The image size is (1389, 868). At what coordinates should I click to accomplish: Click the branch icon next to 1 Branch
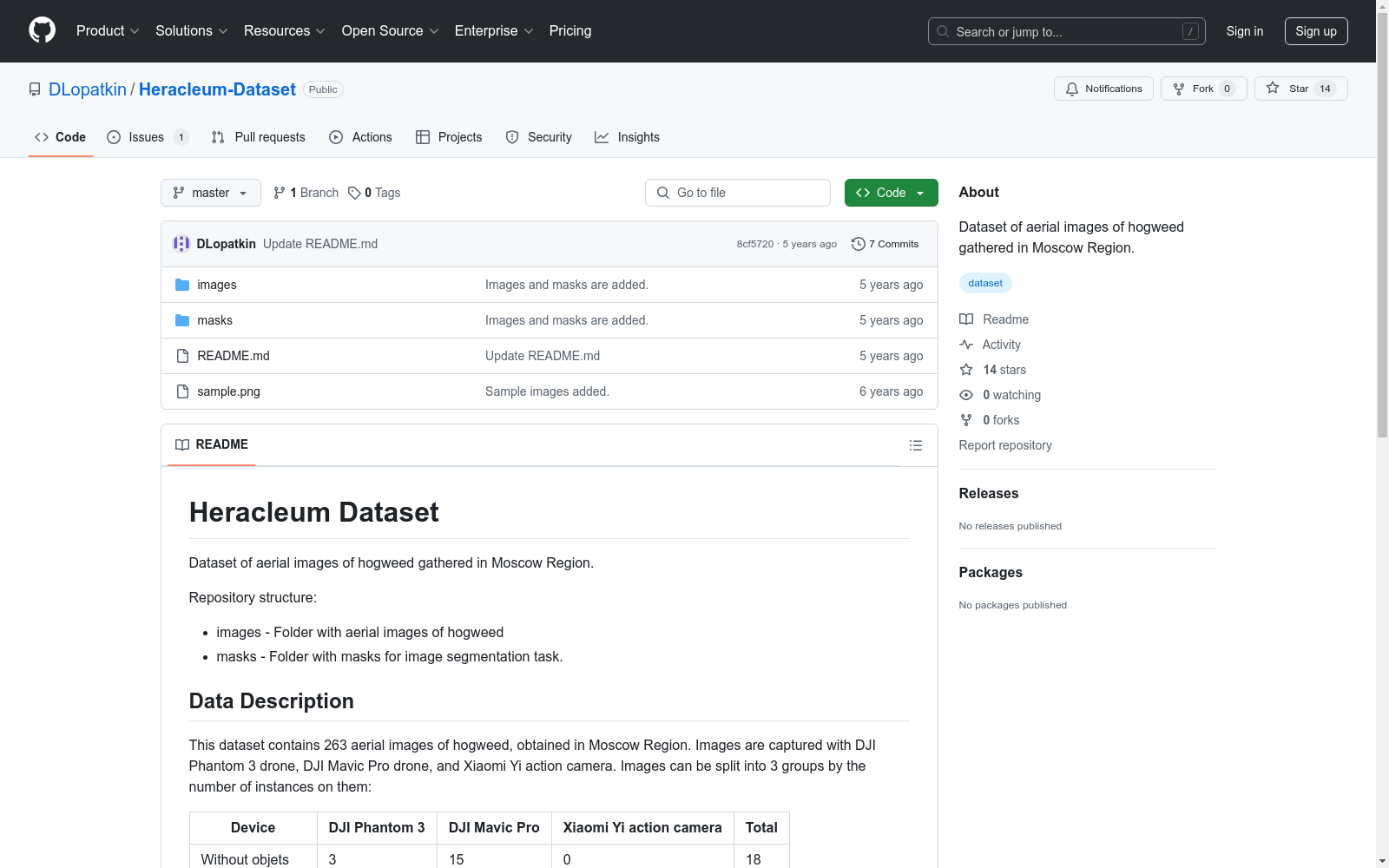coord(280,193)
